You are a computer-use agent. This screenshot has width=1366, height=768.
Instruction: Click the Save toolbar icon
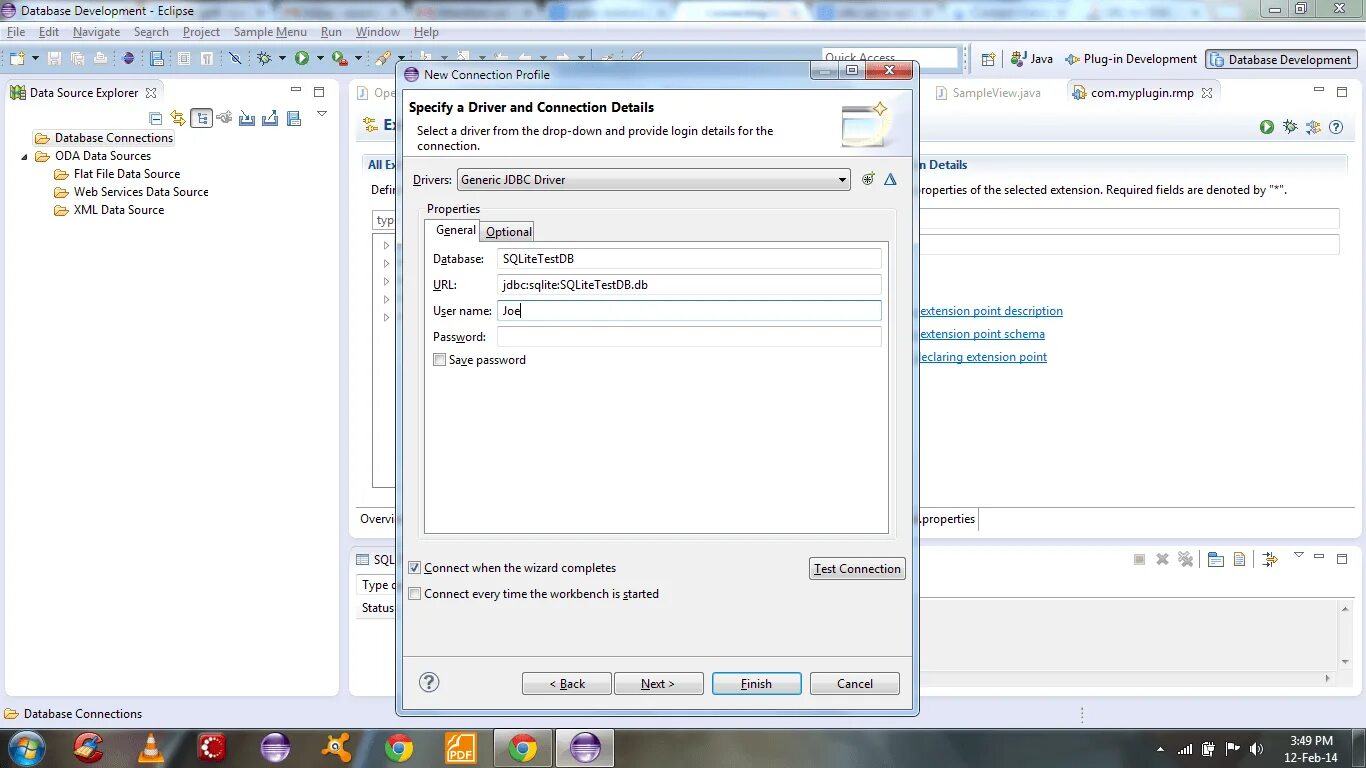coord(55,59)
